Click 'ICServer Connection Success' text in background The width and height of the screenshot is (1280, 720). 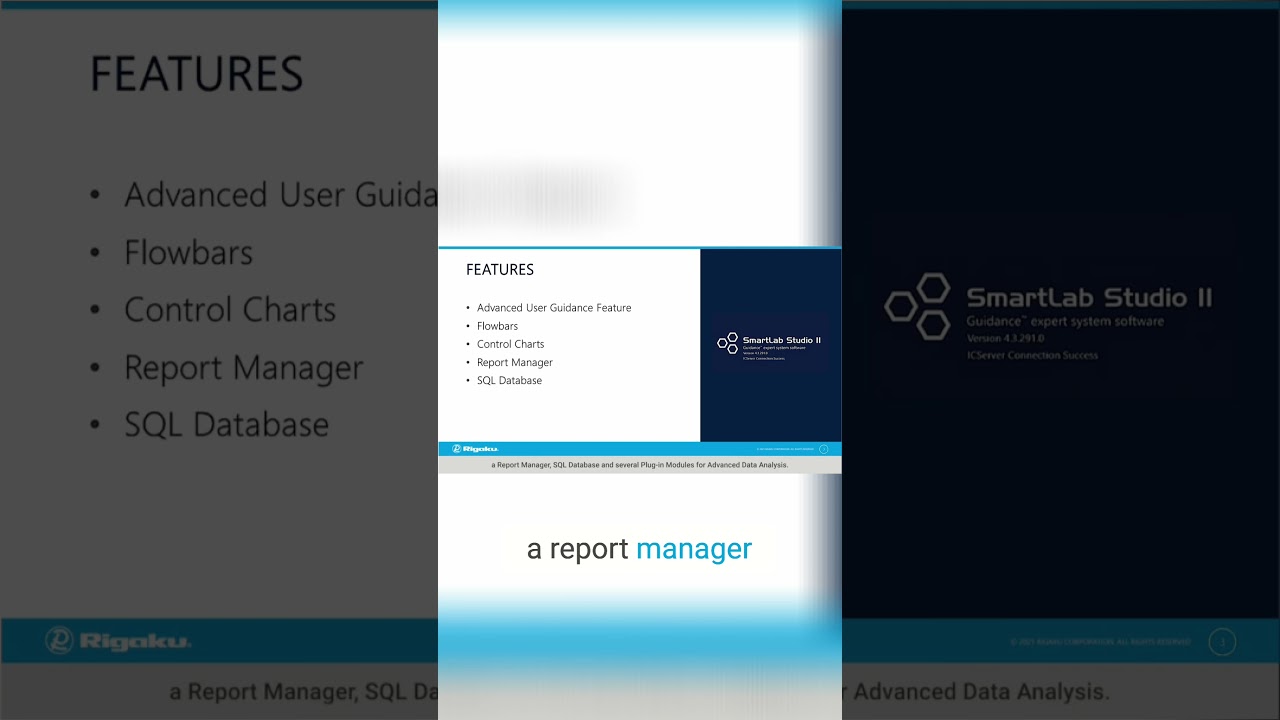coord(1032,355)
